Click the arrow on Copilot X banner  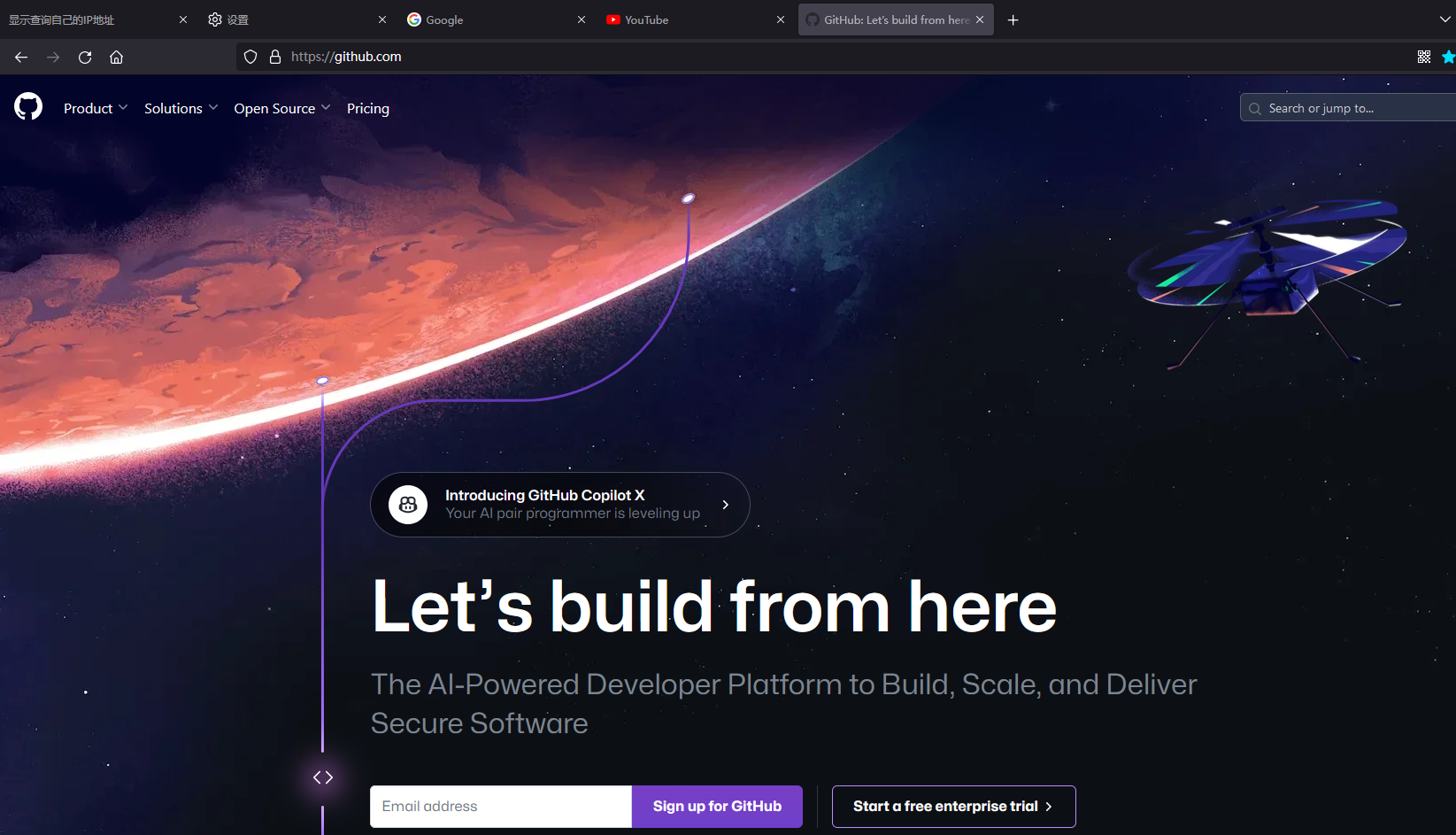click(x=726, y=505)
